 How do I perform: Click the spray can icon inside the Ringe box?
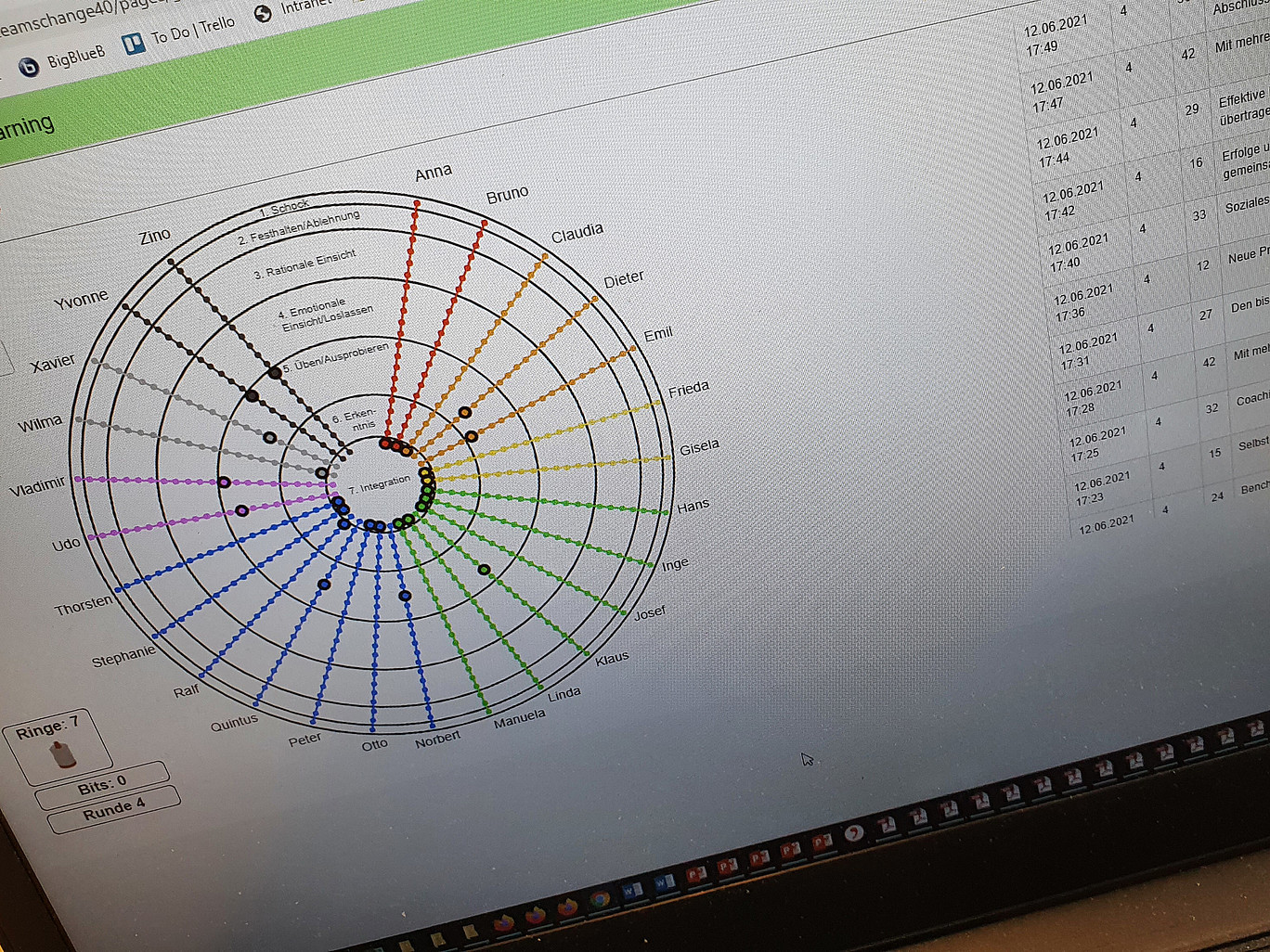(63, 753)
